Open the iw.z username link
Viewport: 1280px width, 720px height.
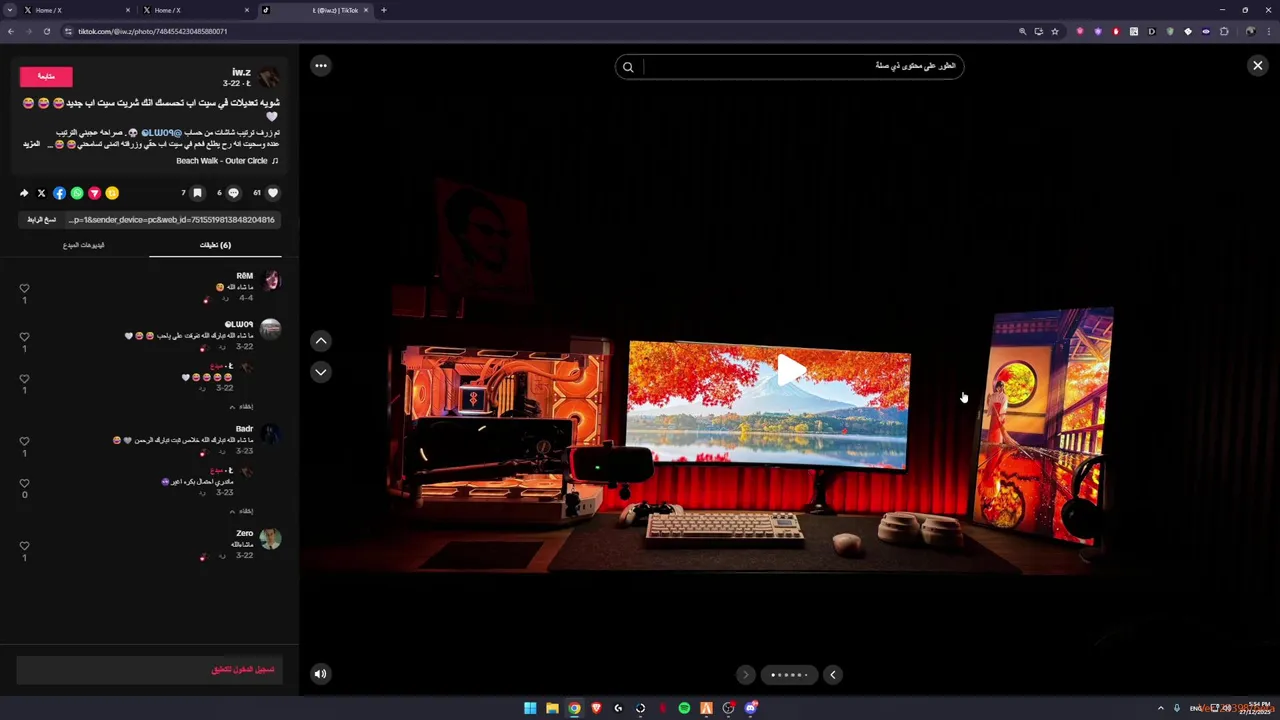(x=241, y=72)
